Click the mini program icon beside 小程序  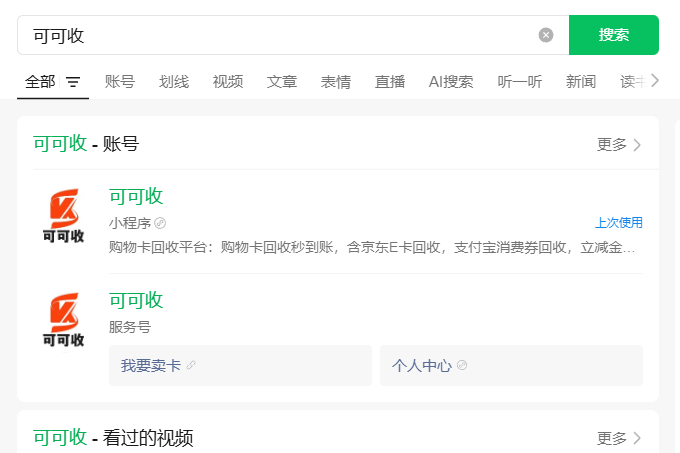(160, 222)
